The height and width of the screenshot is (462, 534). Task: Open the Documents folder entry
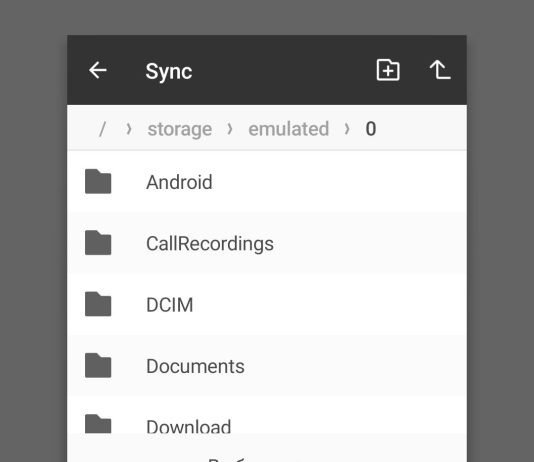click(x=267, y=365)
